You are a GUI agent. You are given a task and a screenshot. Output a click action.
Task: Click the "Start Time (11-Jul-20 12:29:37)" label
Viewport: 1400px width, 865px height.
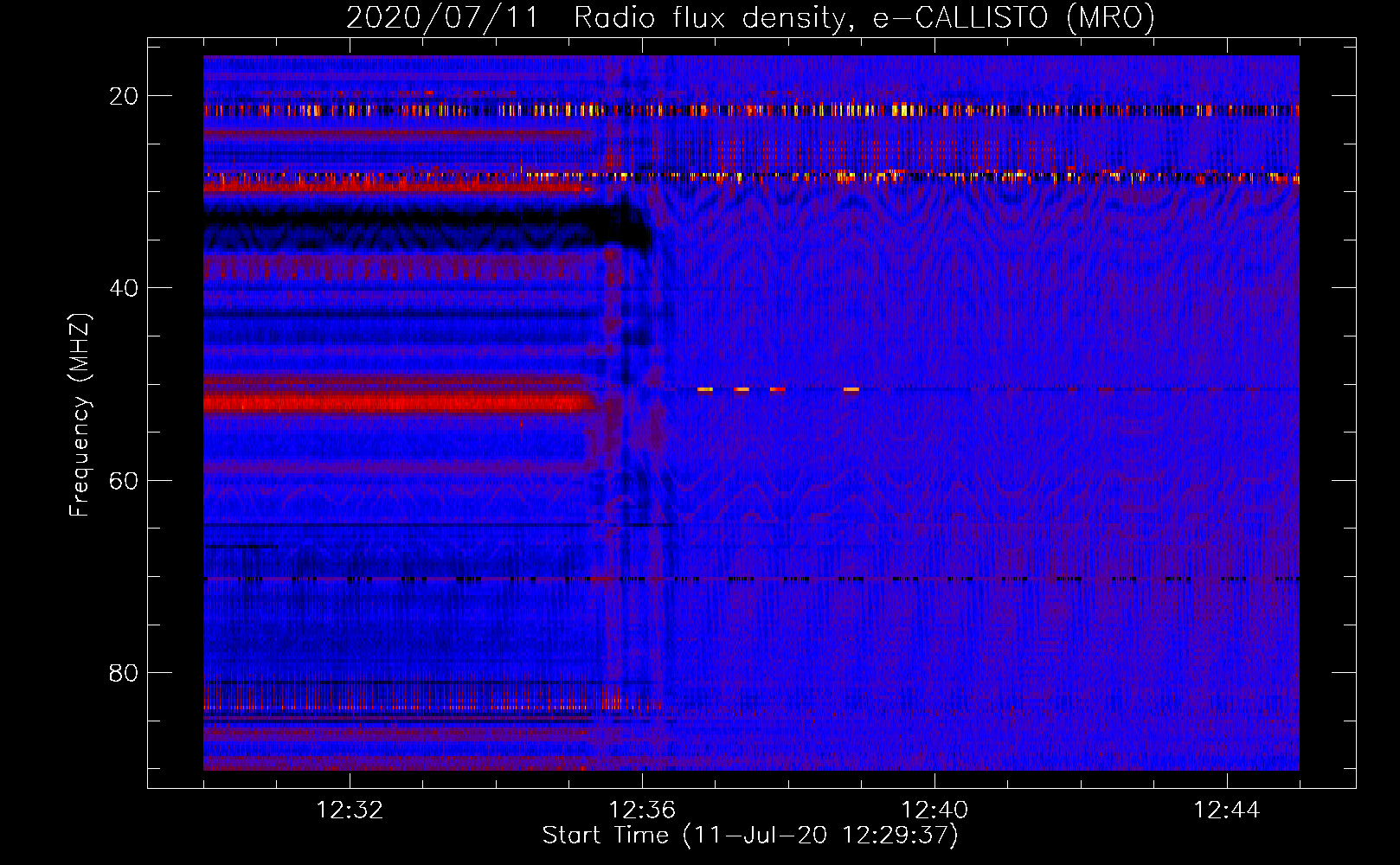coord(750,836)
